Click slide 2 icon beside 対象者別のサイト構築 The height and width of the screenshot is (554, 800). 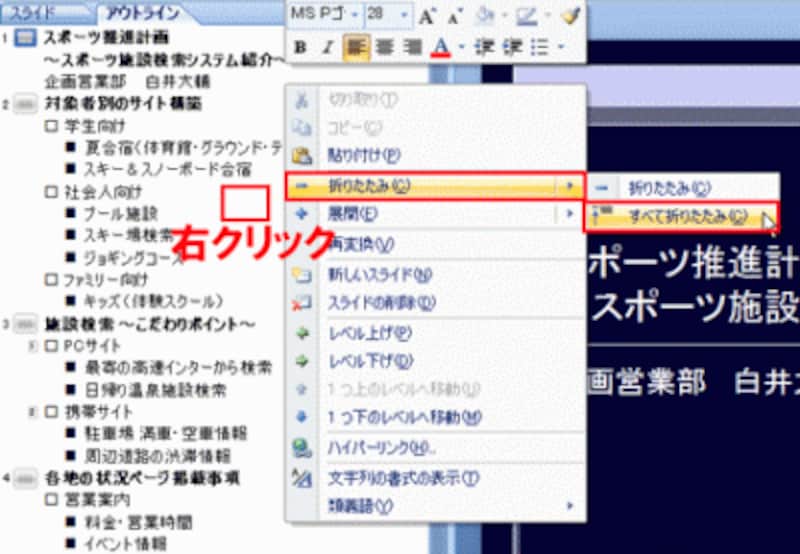click(x=24, y=104)
